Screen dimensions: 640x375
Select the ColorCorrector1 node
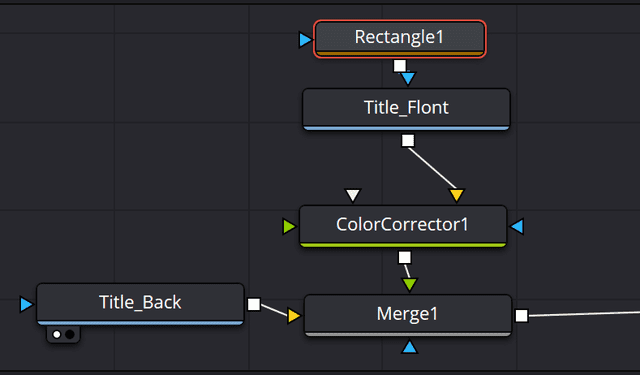pos(403,226)
